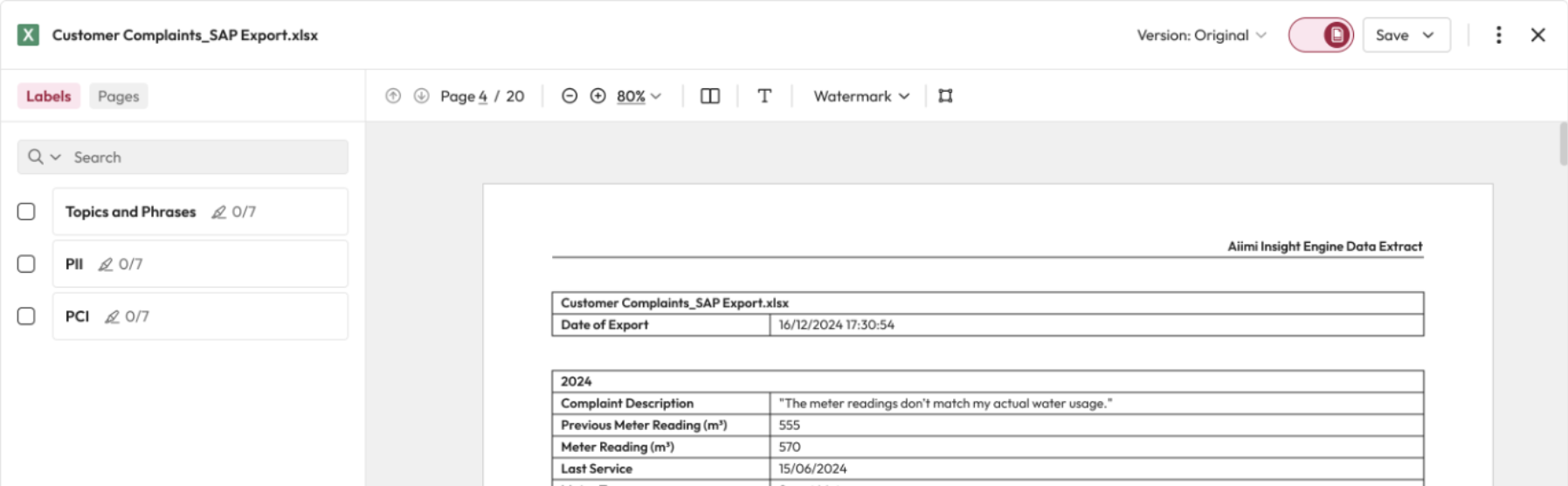Click the Save button
The height and width of the screenshot is (486, 1568).
[x=1392, y=35]
